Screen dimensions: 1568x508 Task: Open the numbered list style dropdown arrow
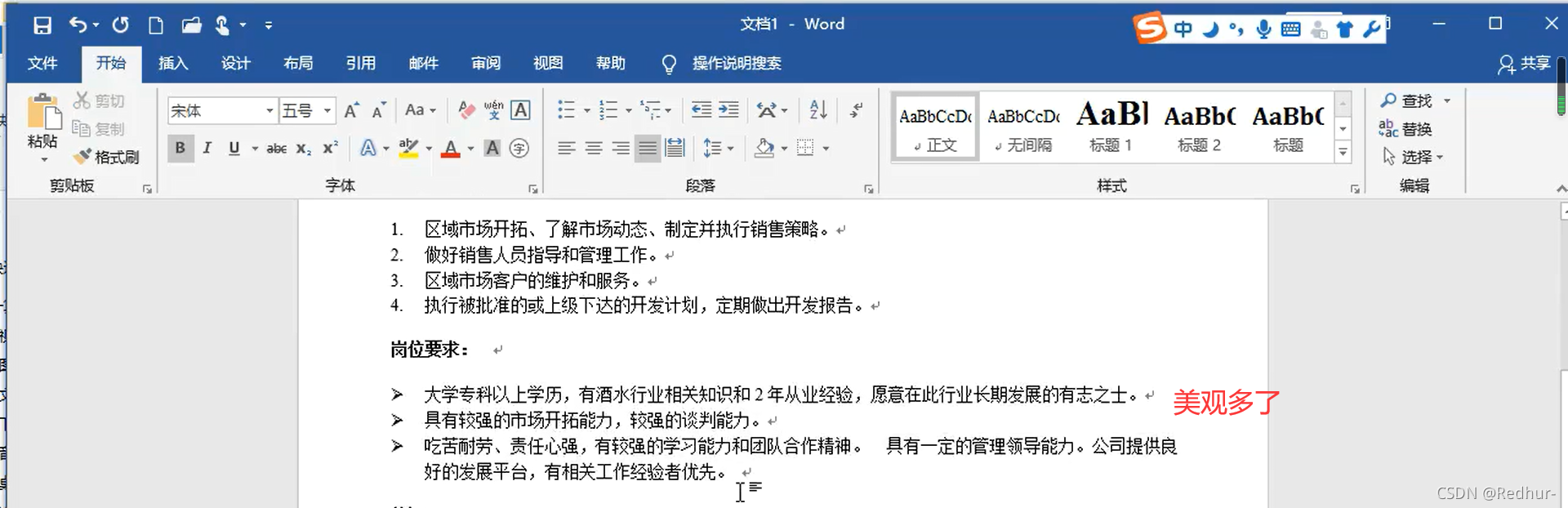click(628, 110)
